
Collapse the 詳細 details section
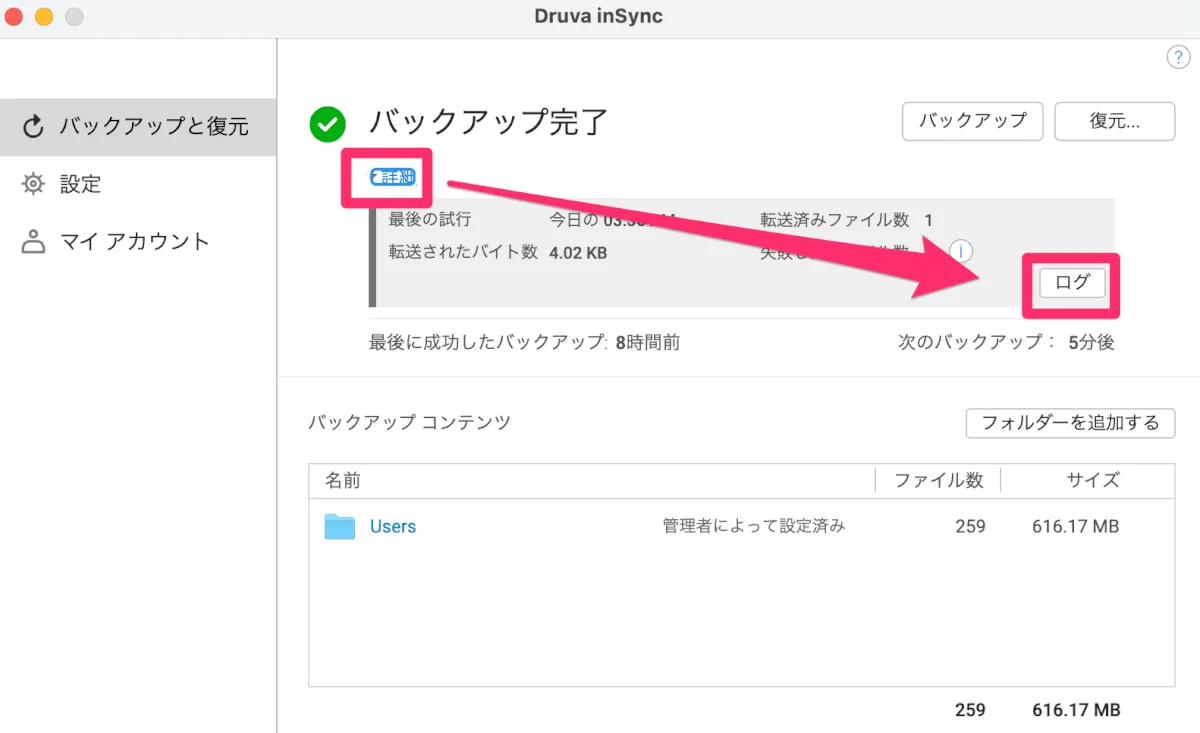pyautogui.click(x=392, y=178)
